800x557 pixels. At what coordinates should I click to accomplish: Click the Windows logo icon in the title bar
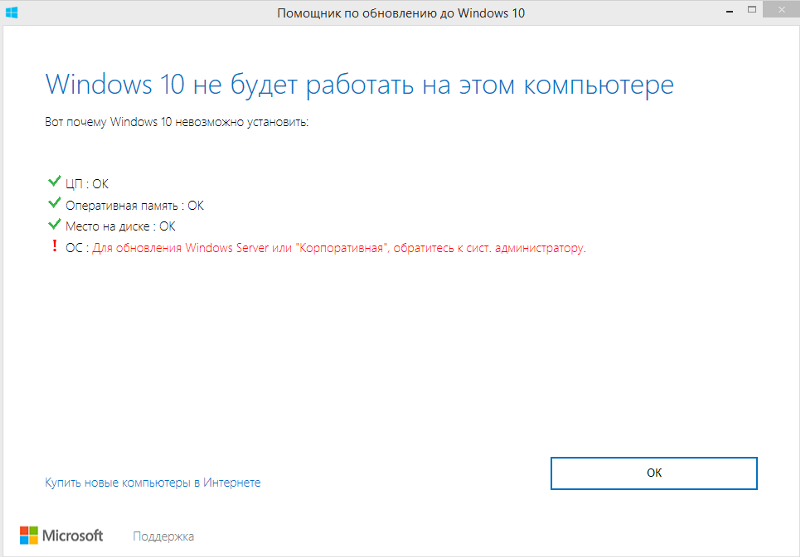coord(12,13)
